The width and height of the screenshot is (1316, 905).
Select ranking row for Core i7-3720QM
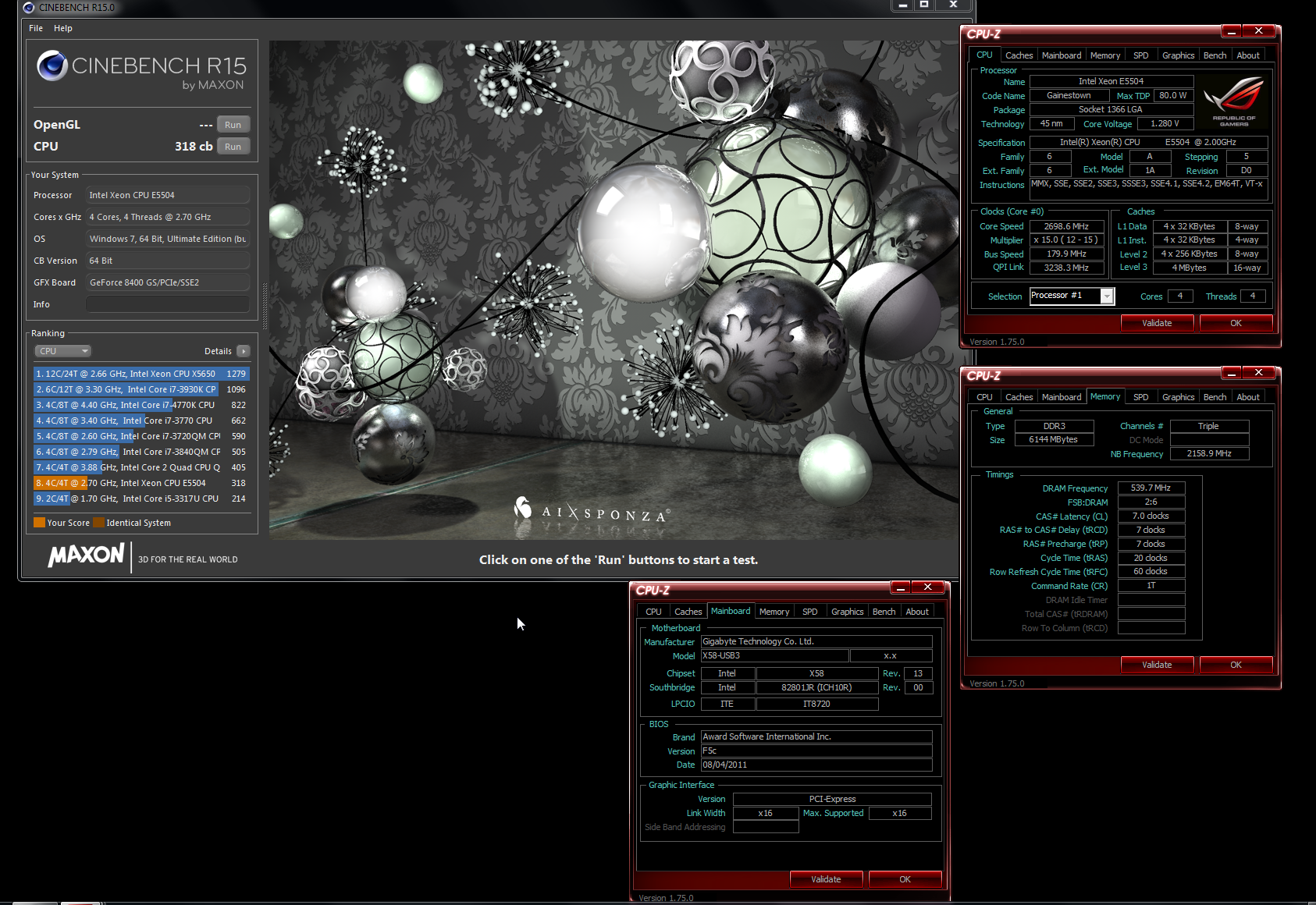[141, 436]
